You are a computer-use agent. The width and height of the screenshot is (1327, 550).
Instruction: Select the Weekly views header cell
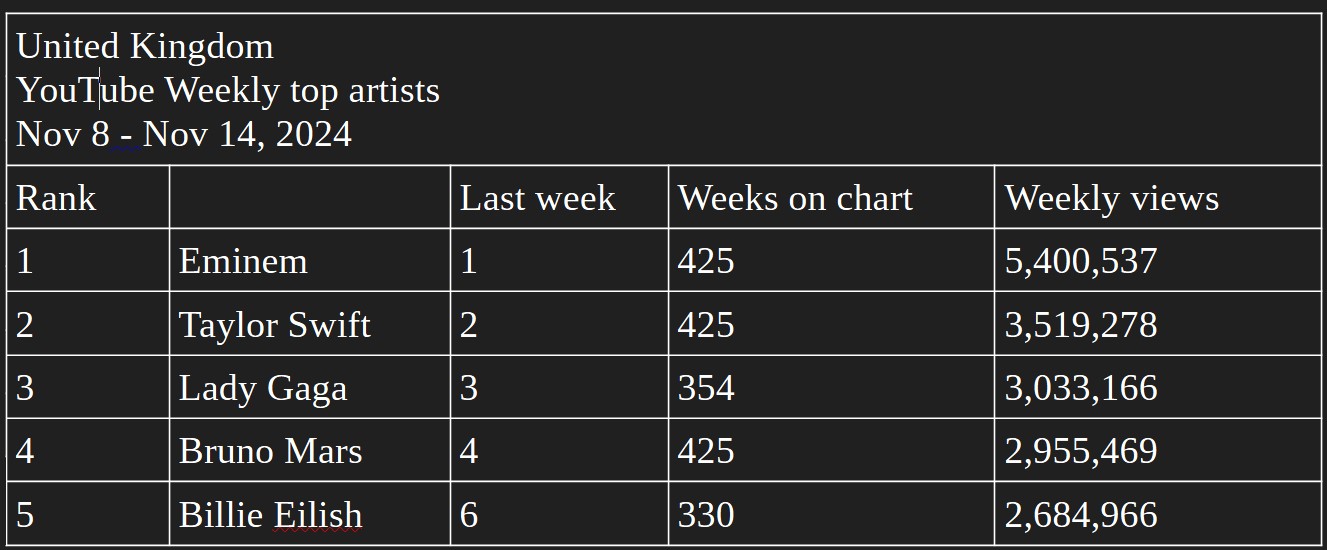pos(1158,197)
